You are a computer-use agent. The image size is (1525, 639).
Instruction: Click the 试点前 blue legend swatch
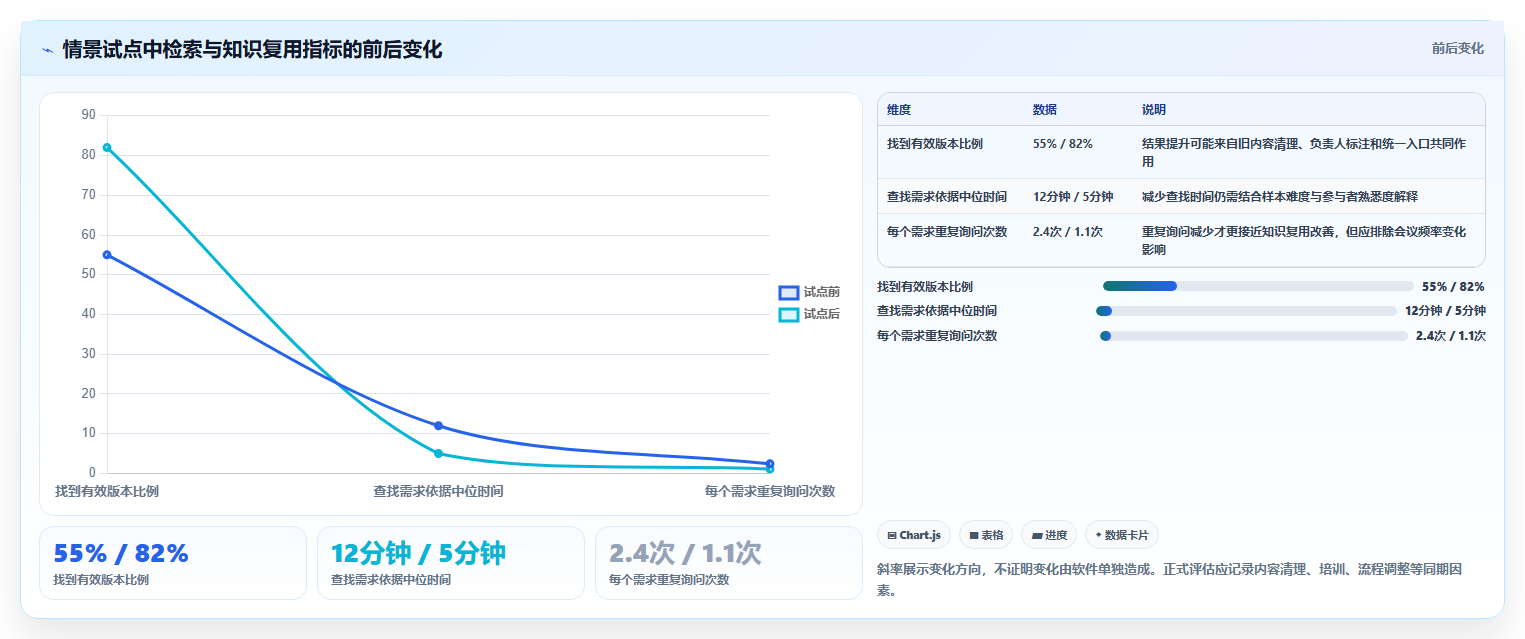(789, 292)
